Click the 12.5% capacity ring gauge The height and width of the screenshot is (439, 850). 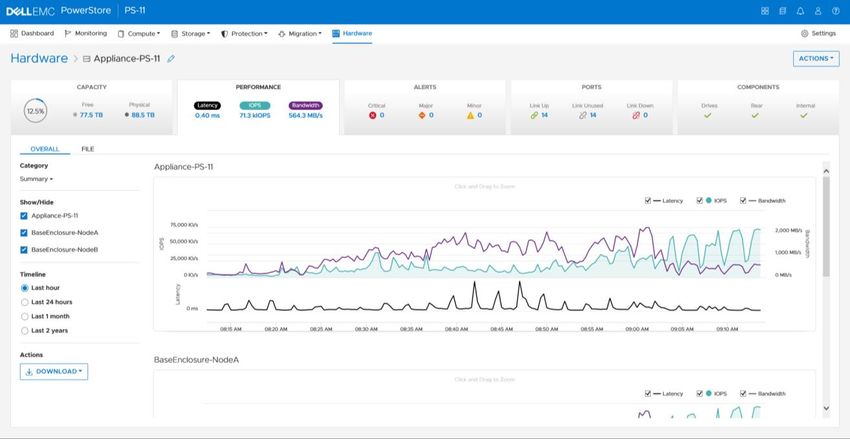[35, 111]
